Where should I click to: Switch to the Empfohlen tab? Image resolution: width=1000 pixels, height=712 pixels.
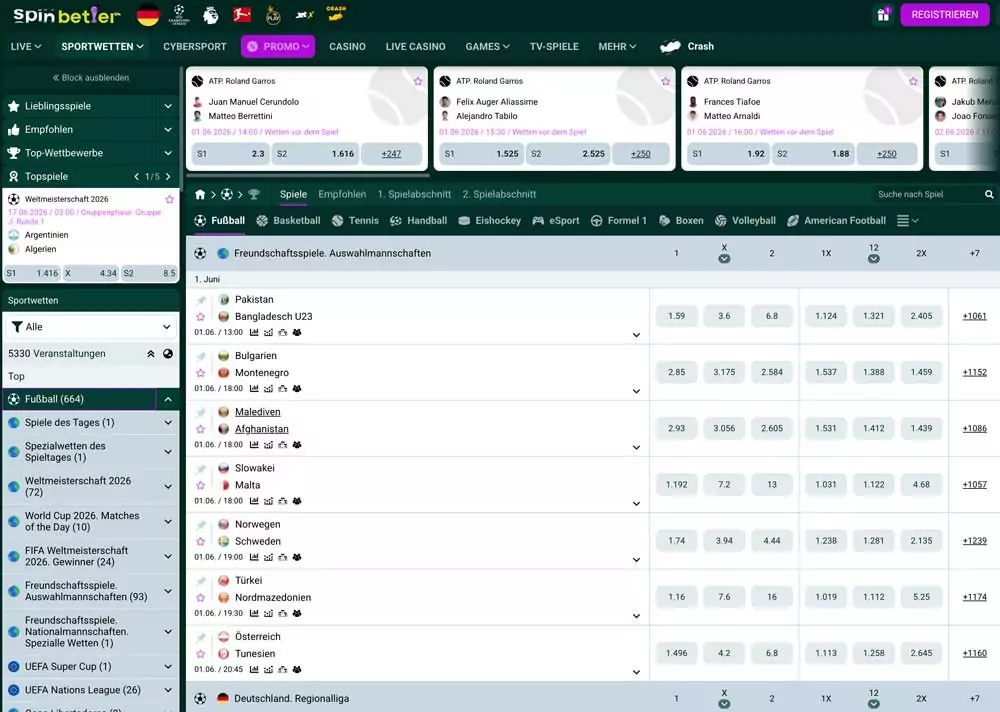pos(342,194)
